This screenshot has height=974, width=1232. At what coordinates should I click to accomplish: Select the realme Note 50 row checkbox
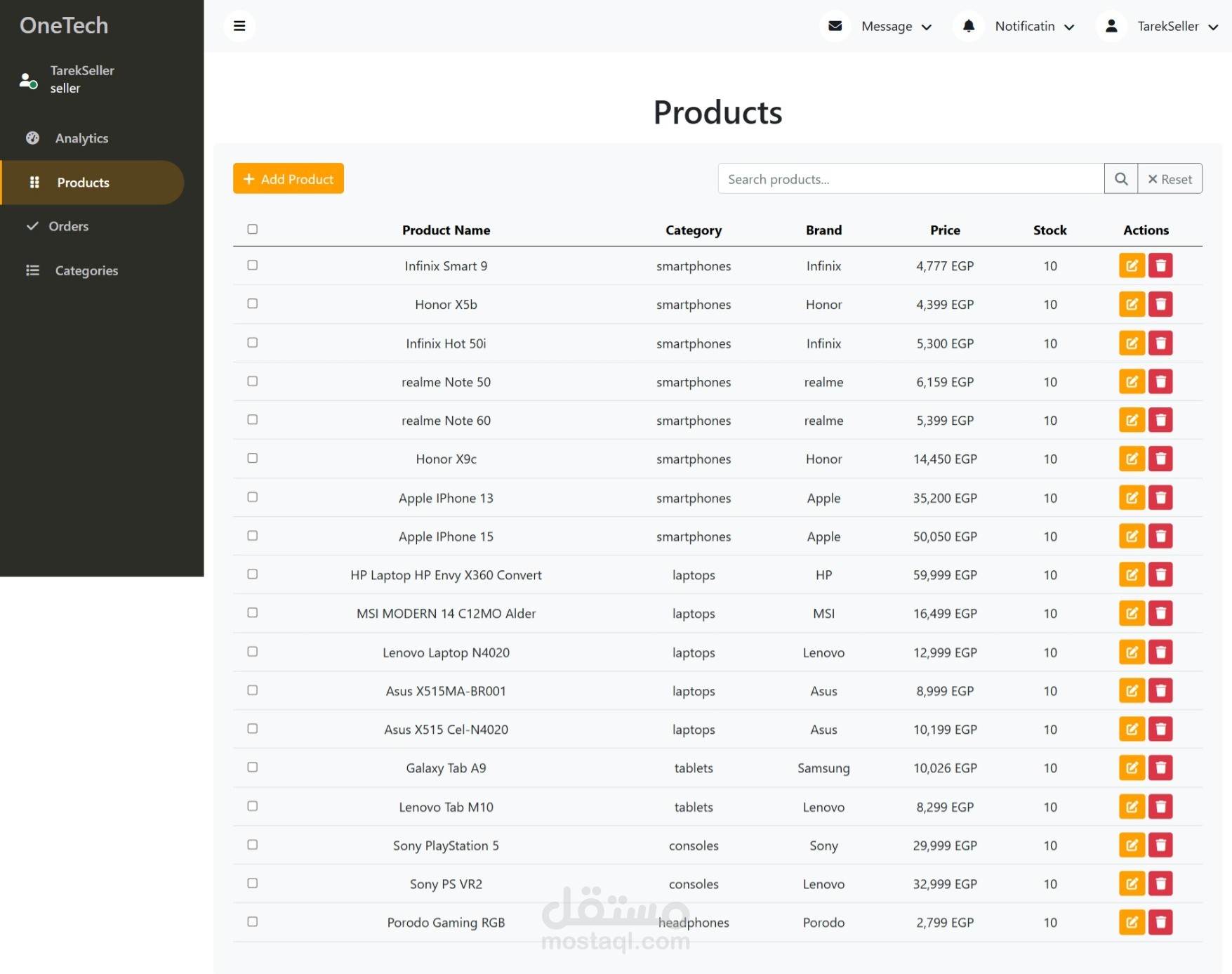click(253, 381)
